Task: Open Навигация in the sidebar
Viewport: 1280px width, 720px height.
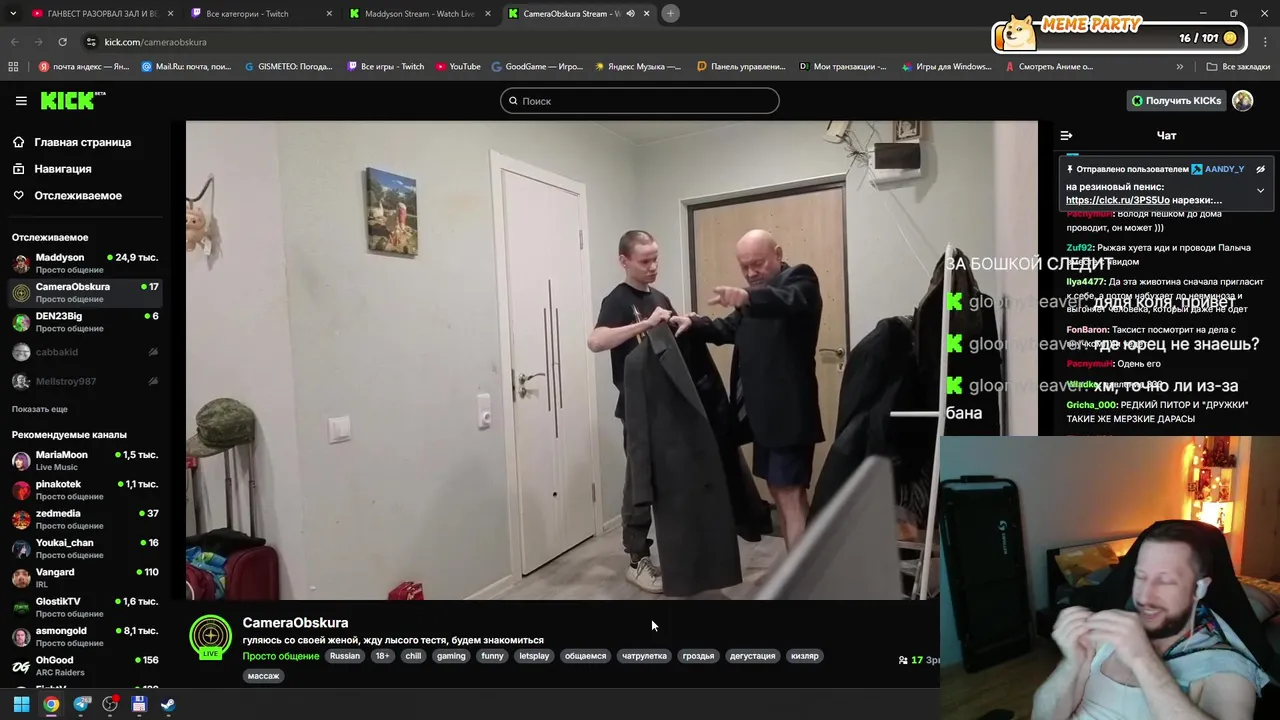Action: [62, 169]
